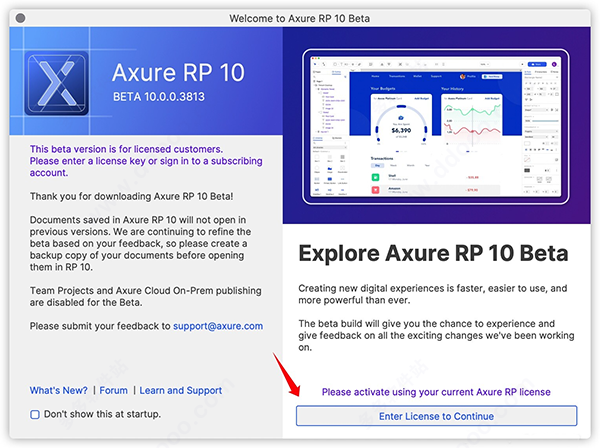Click the BETA 10.0.0.3813 version text
This screenshot has height=448, width=600.
159,97
